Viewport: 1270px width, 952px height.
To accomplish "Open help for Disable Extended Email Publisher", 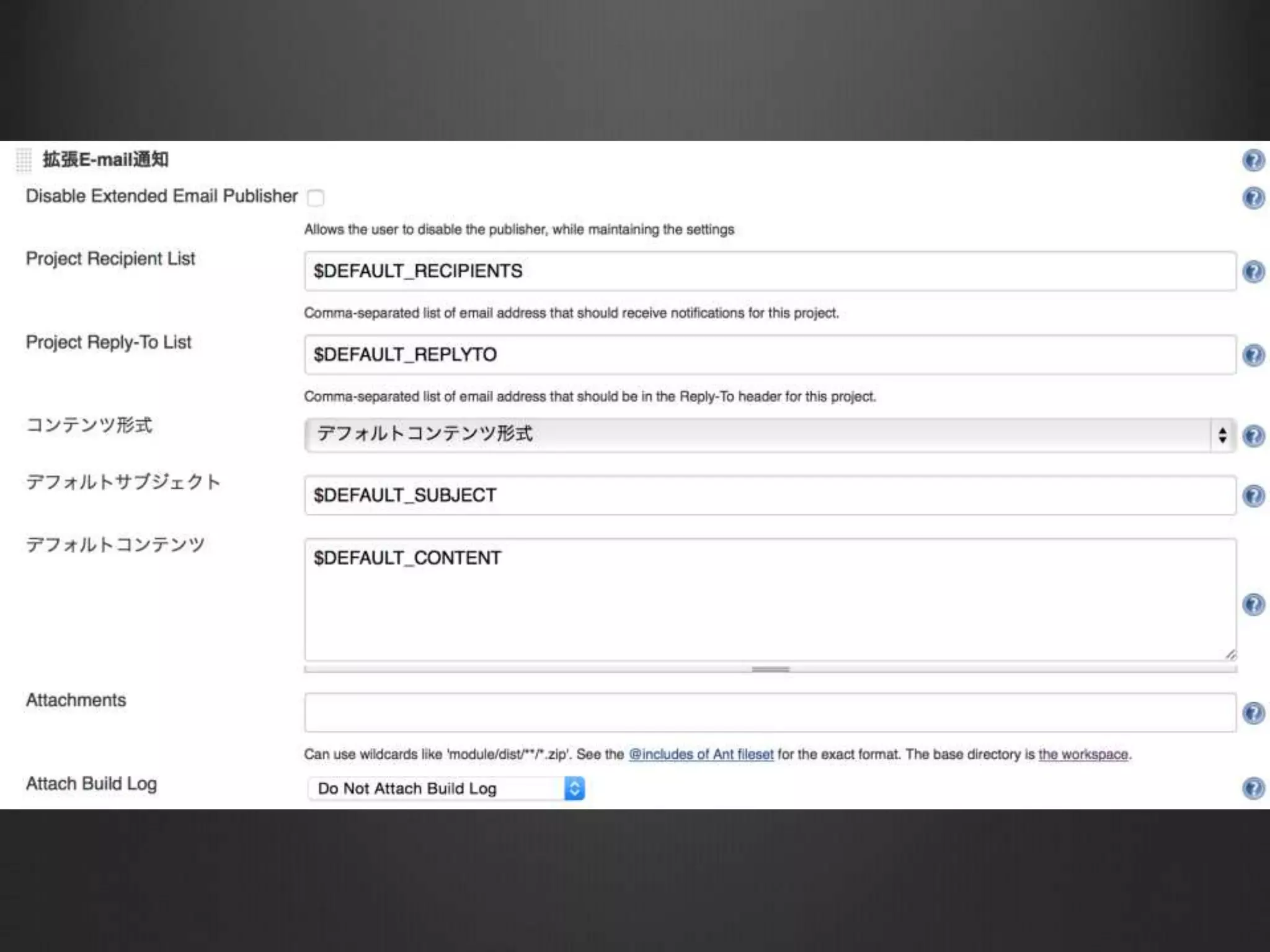I will tap(1253, 198).
